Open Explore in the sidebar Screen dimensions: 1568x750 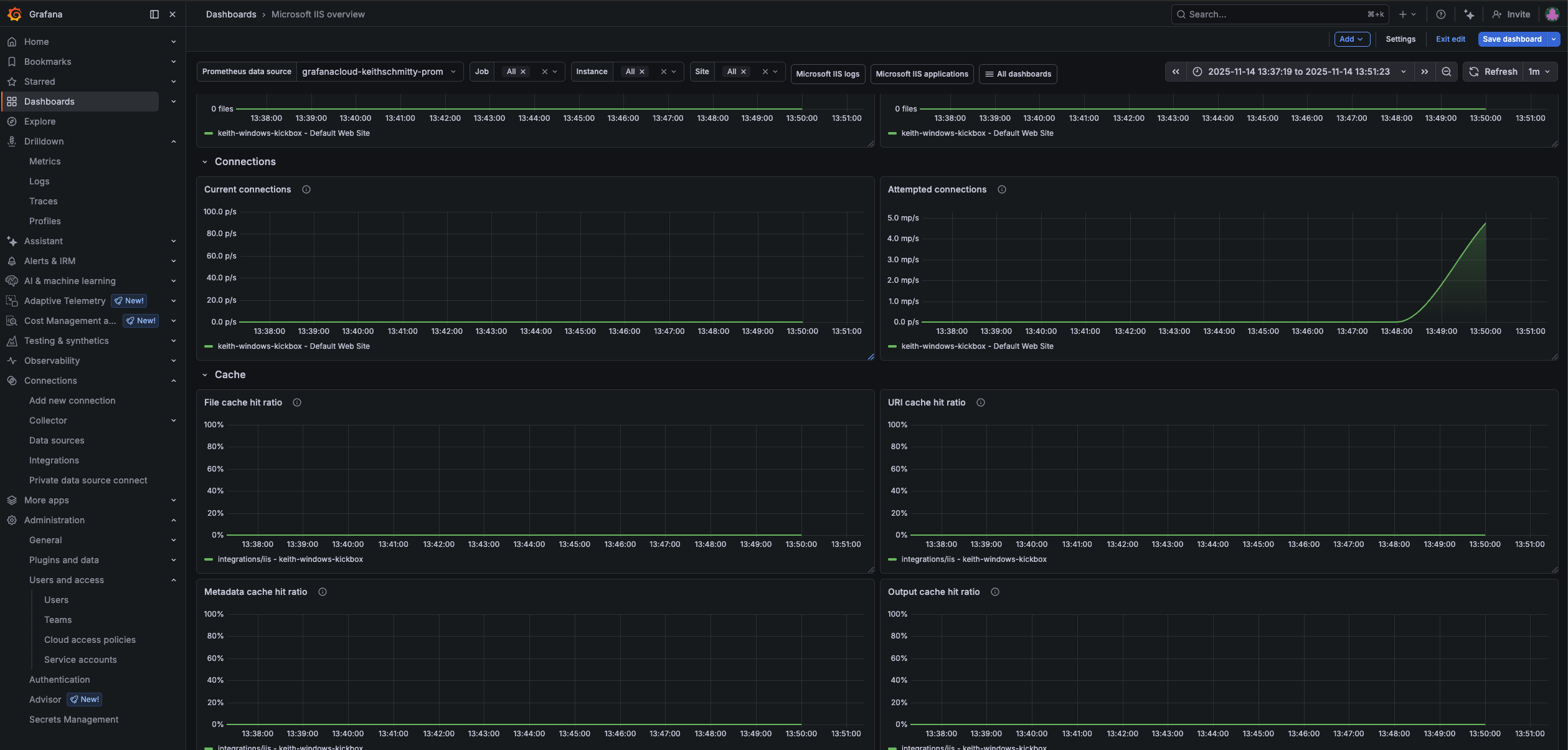pyautogui.click(x=40, y=121)
